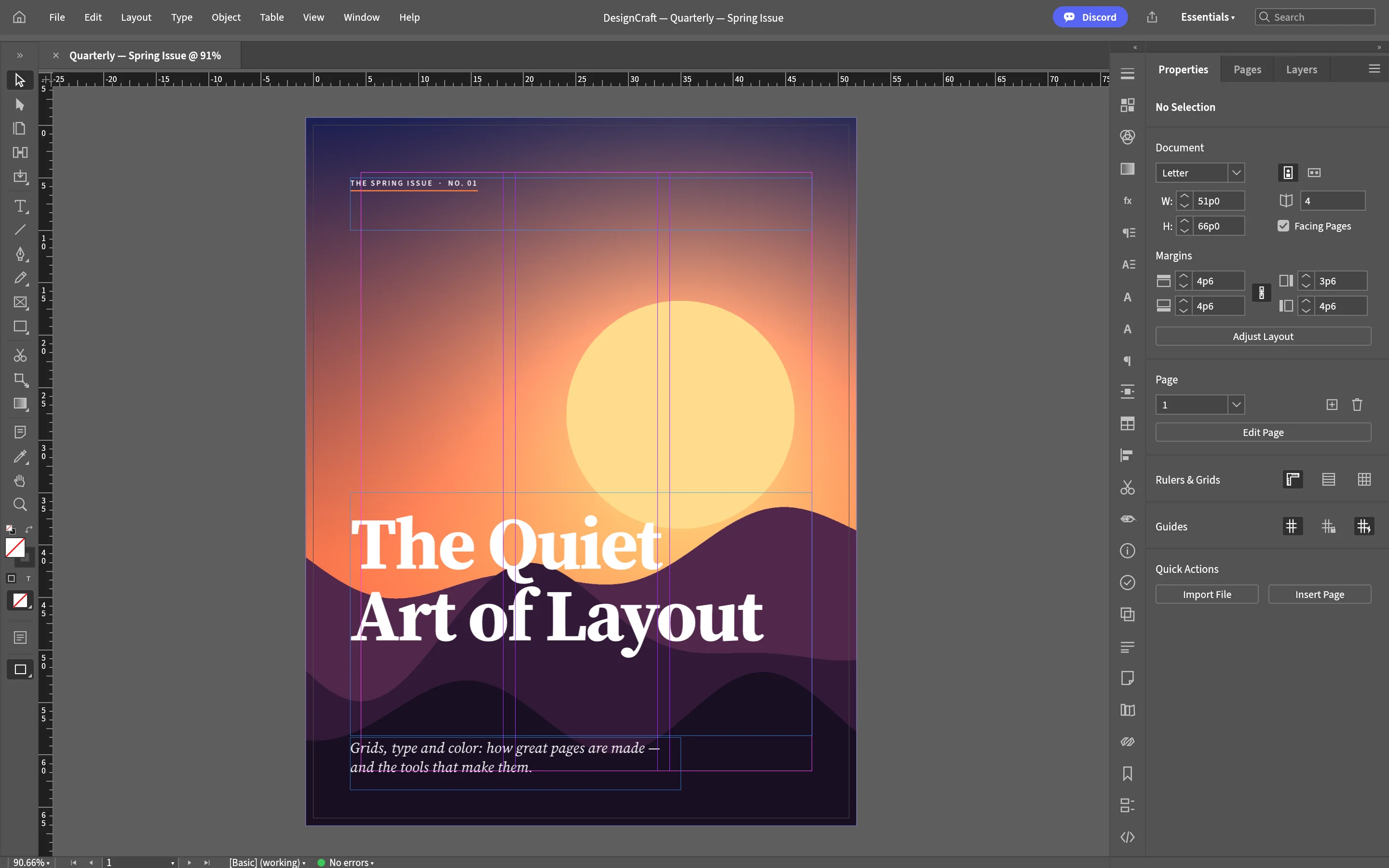Toggle Show Document Grid button
The width and height of the screenshot is (1389, 868).
tap(1364, 479)
